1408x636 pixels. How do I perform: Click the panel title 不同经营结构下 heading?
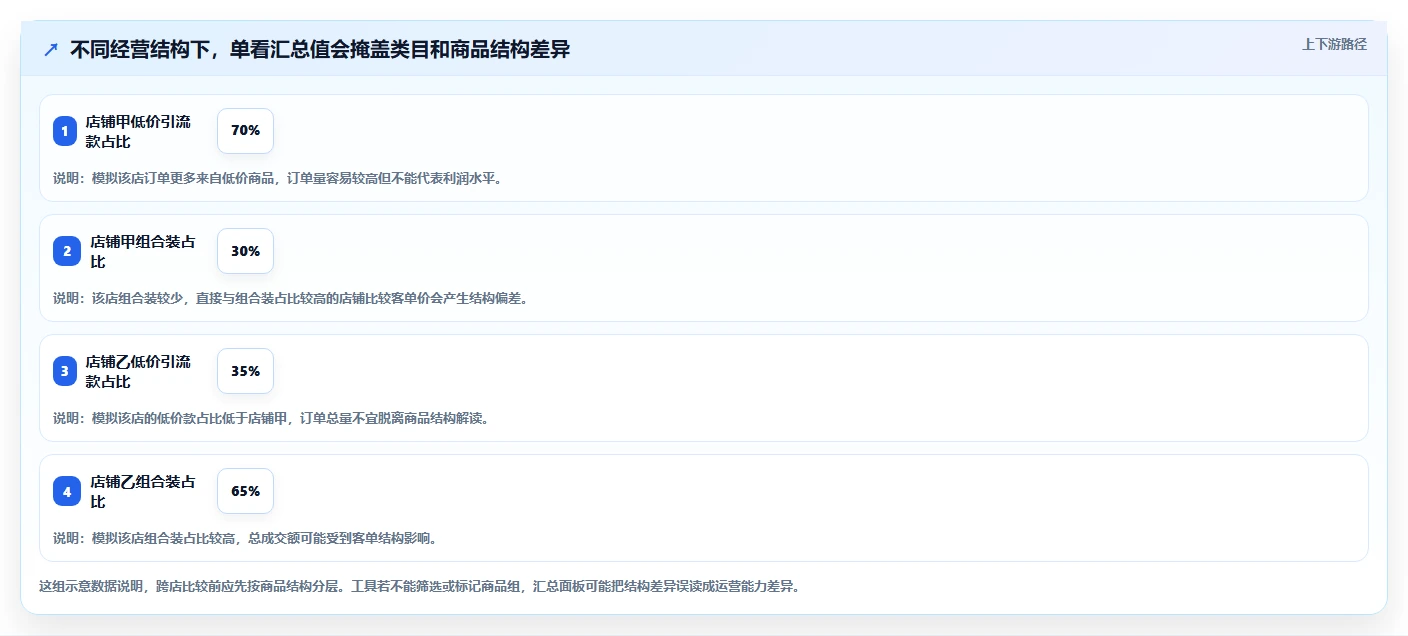pyautogui.click(x=320, y=49)
